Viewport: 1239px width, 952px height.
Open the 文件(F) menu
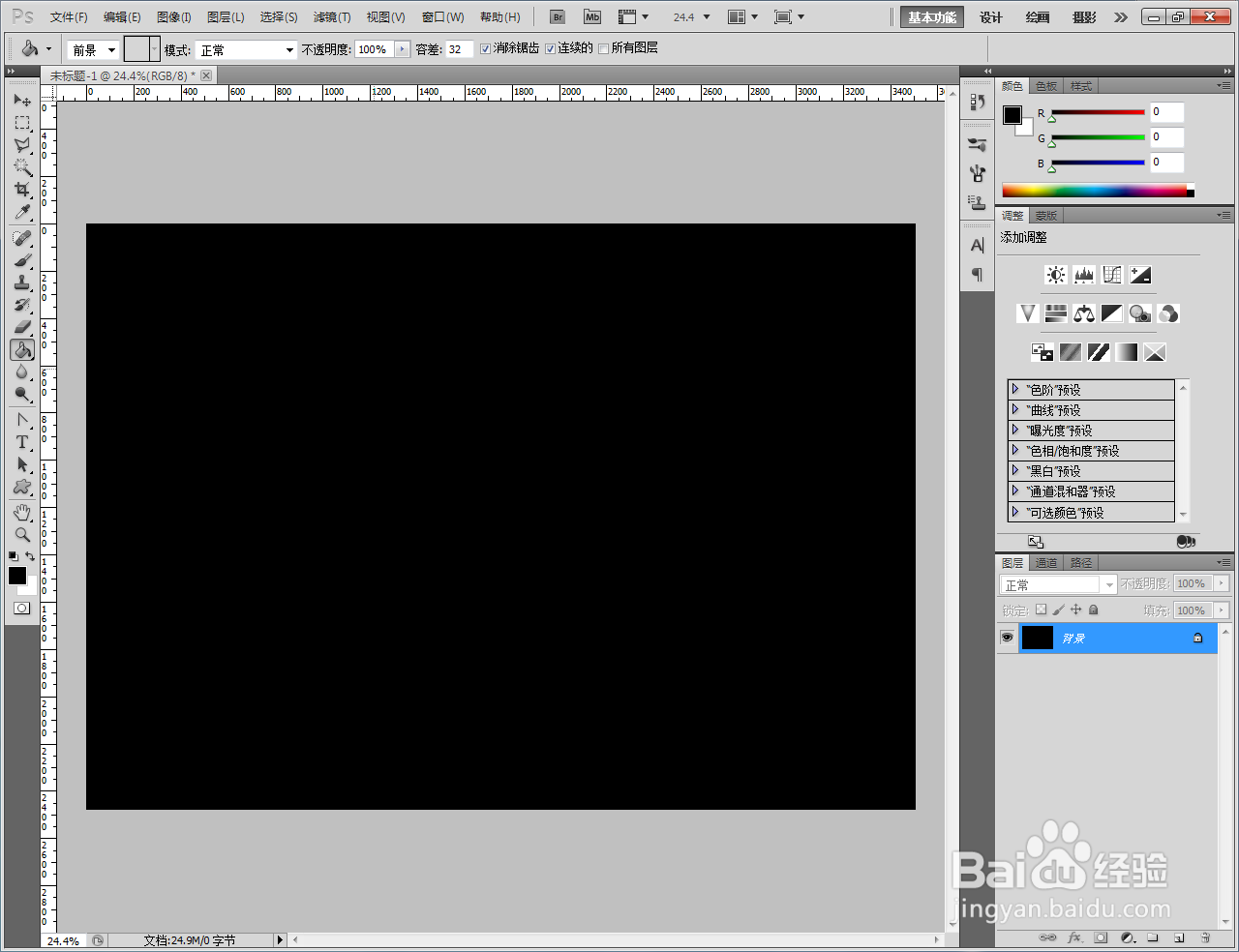[69, 17]
